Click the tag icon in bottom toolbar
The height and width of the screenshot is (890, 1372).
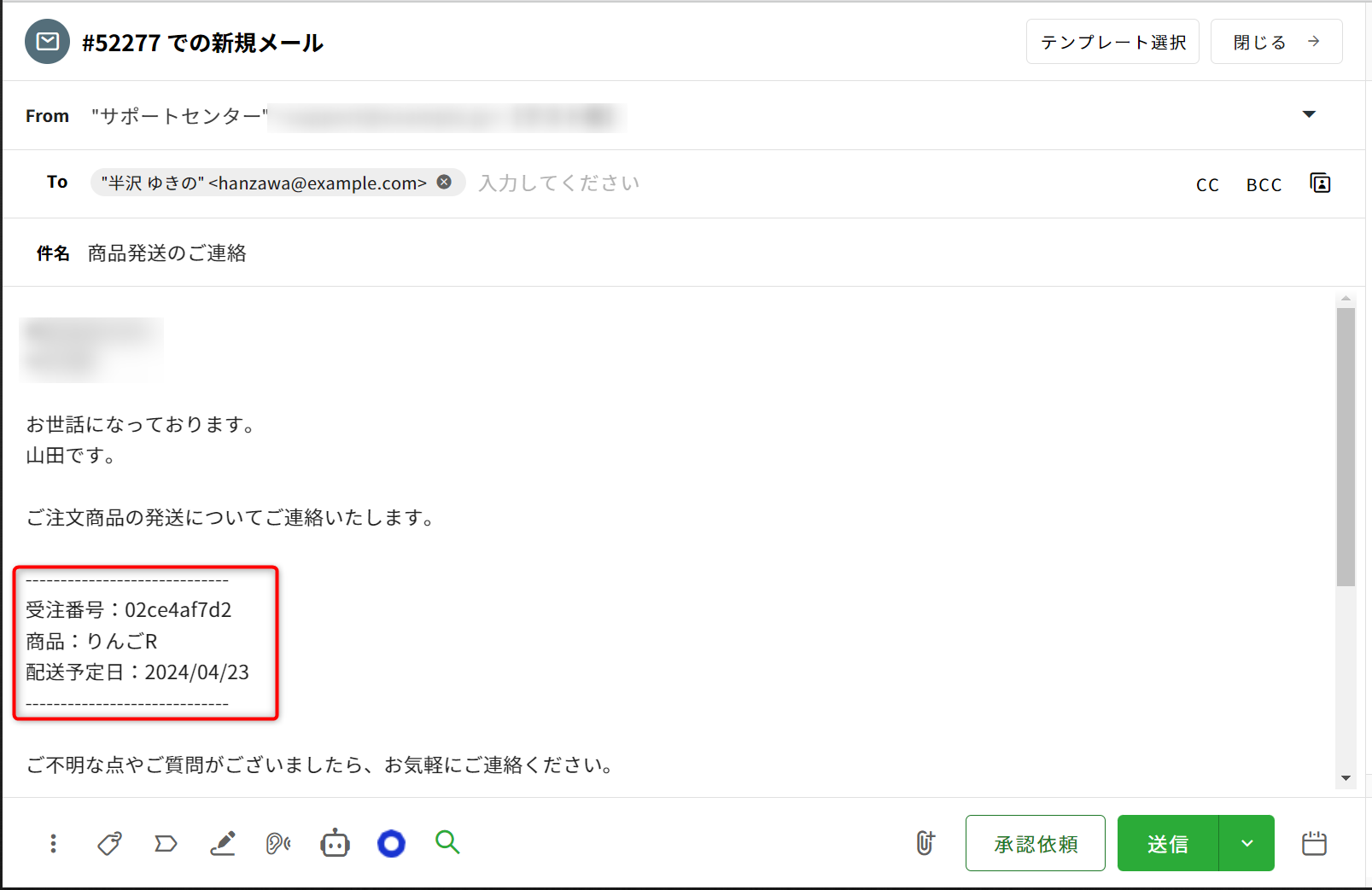tap(109, 844)
